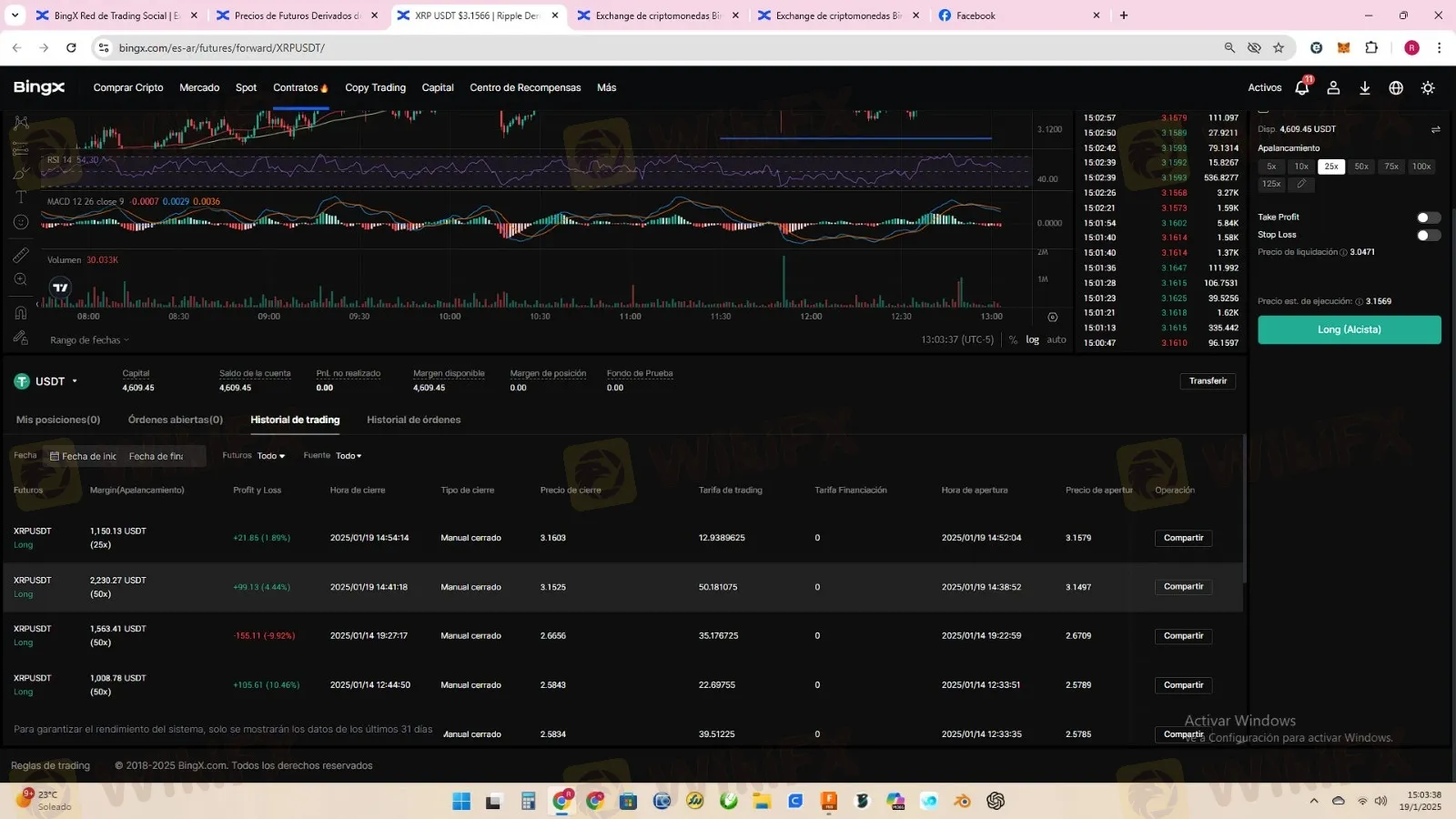Click the browser address bar

tap(664, 47)
